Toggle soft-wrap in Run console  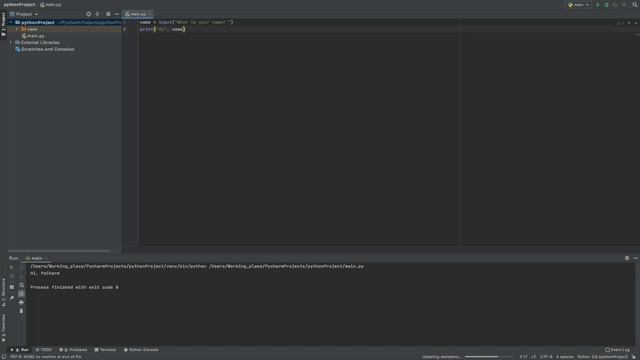pyautogui.click(x=21, y=285)
